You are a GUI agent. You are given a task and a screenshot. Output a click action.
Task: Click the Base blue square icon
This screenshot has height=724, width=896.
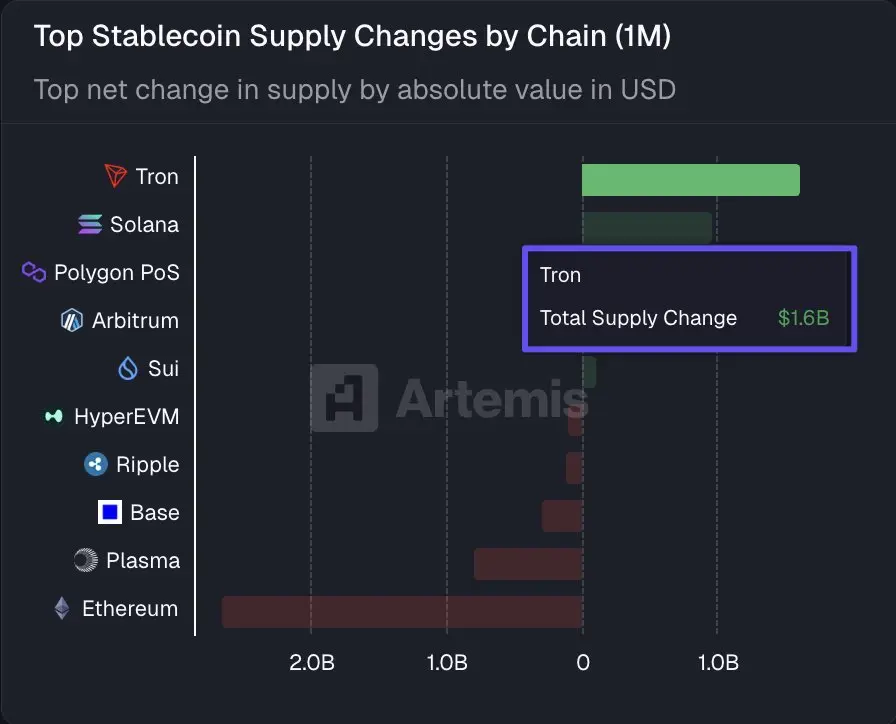pyautogui.click(x=109, y=513)
